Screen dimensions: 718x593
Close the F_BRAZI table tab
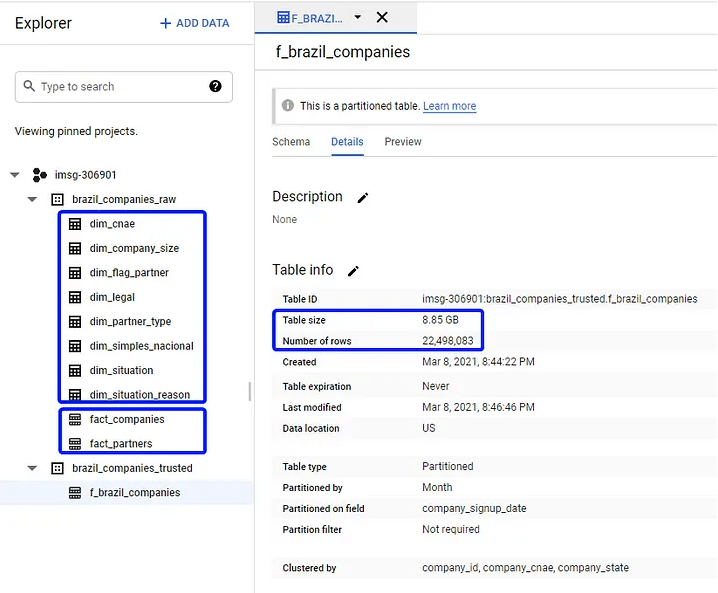(x=382, y=17)
